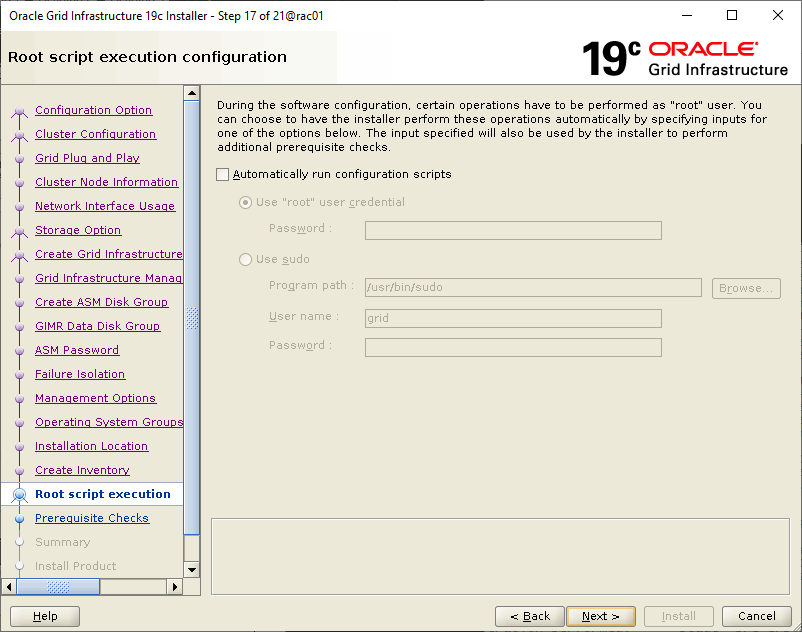Go to Storage Option step

[78, 230]
